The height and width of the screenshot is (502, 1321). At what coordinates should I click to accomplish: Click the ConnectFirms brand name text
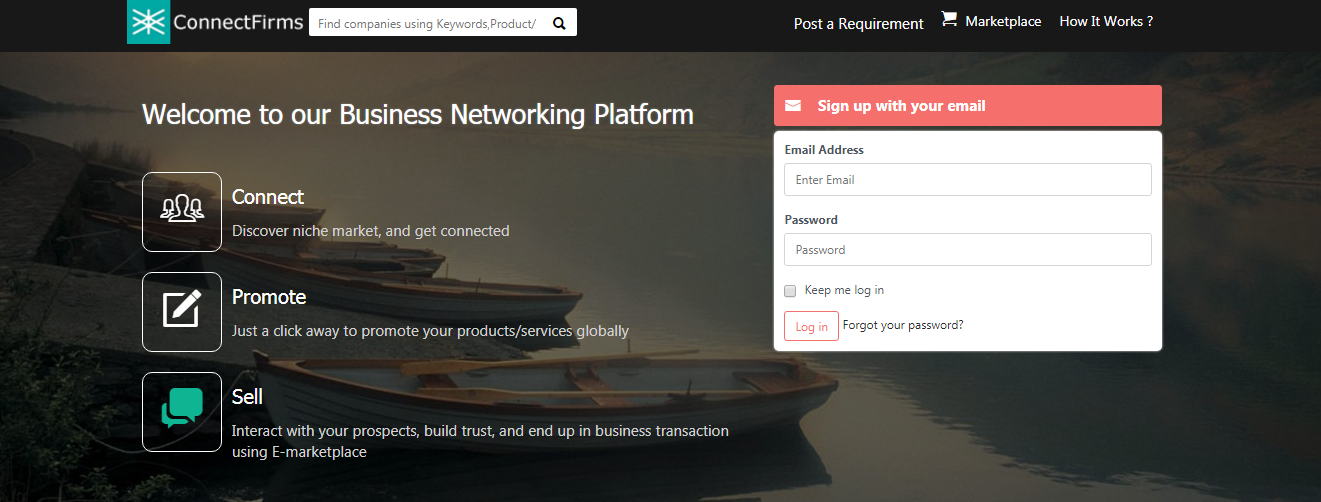238,22
